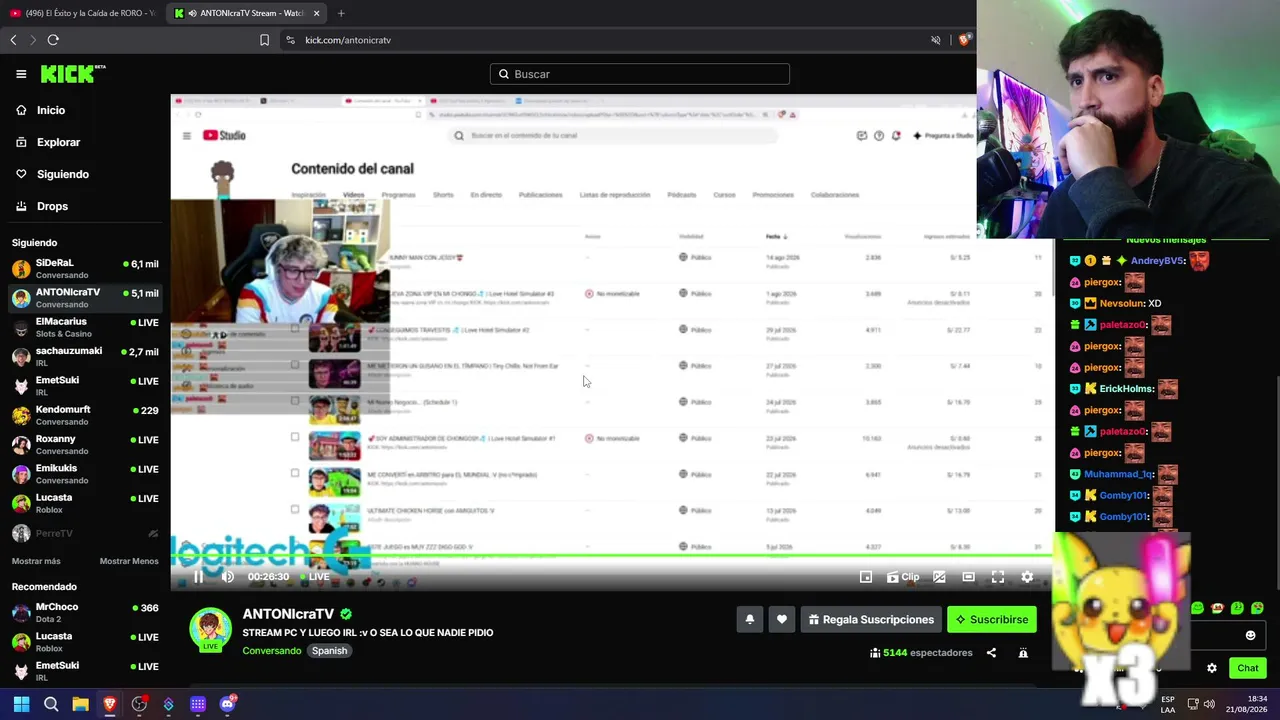
Task: Open Roxanny channel in sidebar
Action: (x=85, y=444)
